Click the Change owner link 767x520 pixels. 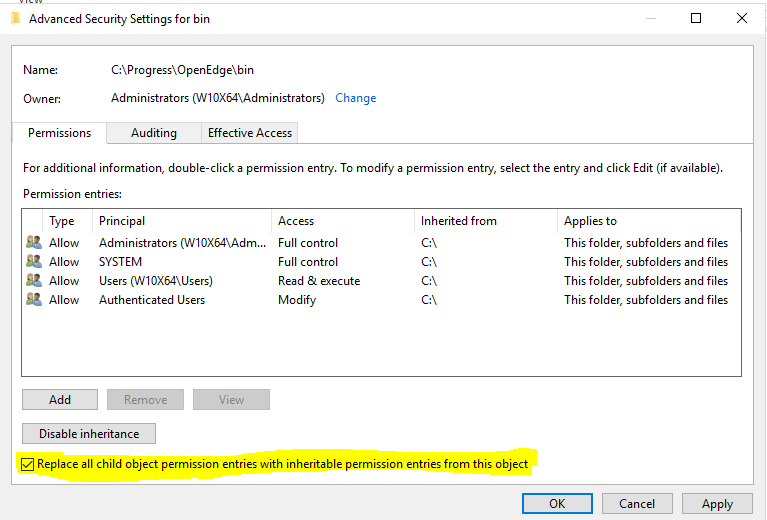coord(356,98)
